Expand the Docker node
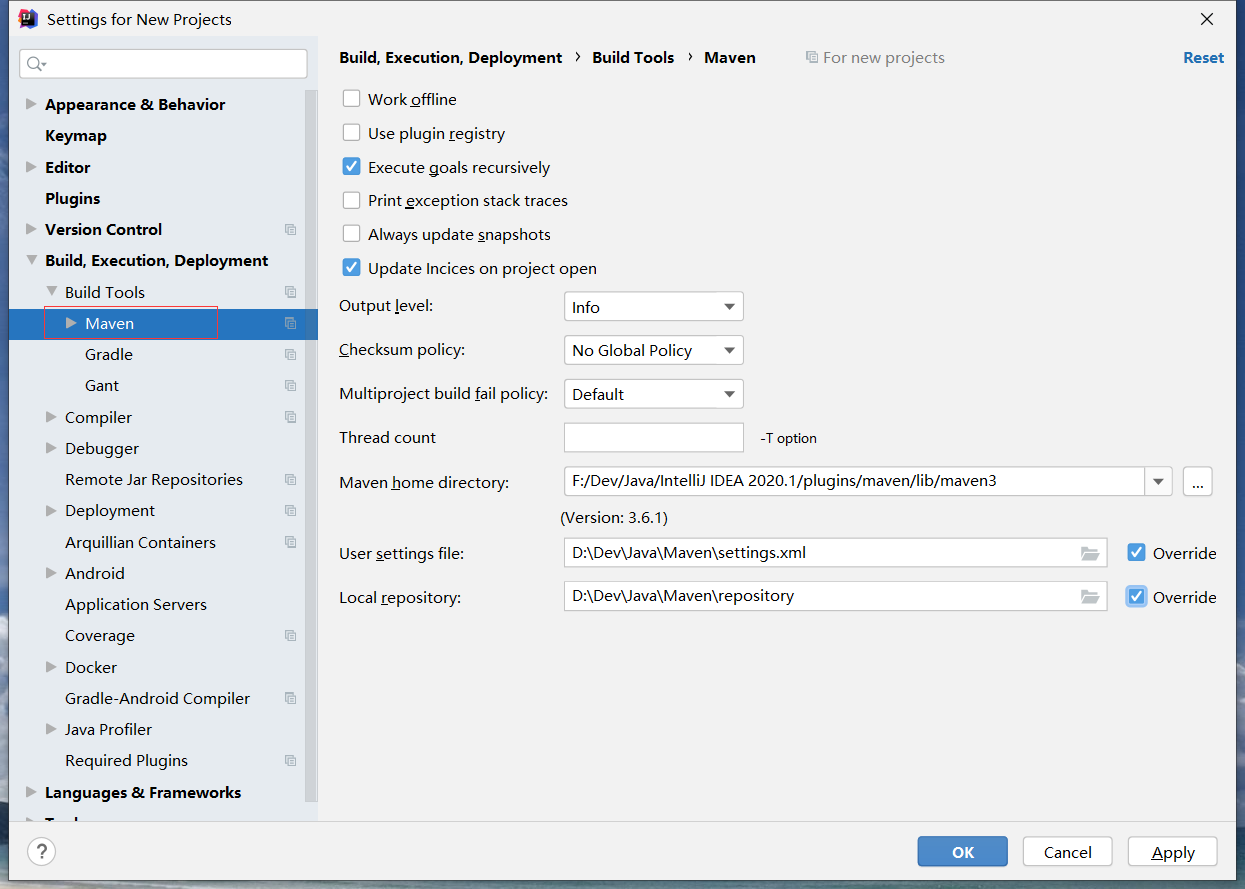 [51, 667]
